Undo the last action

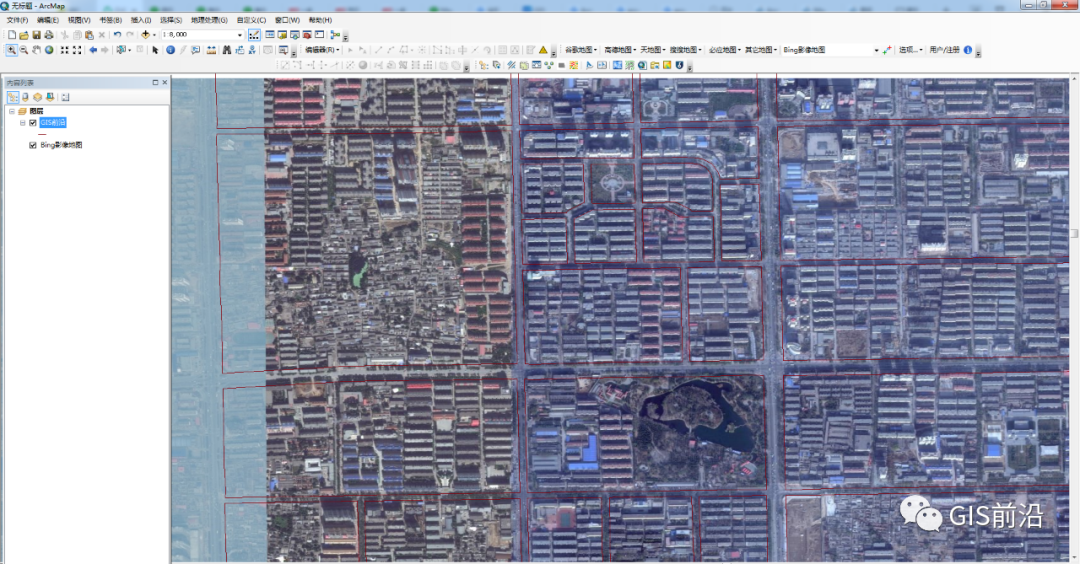(x=117, y=34)
